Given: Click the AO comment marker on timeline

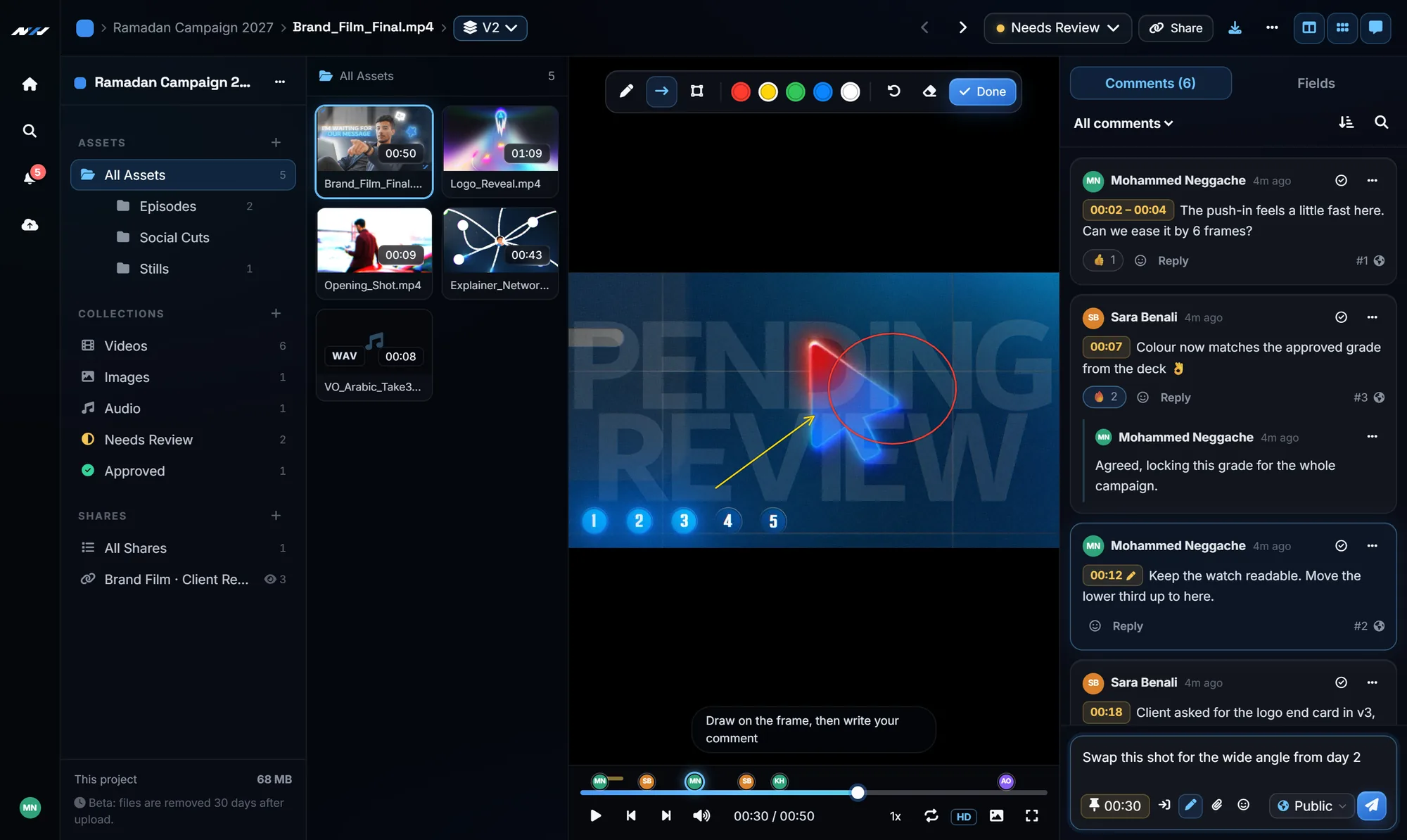Looking at the screenshot, I should (1006, 781).
